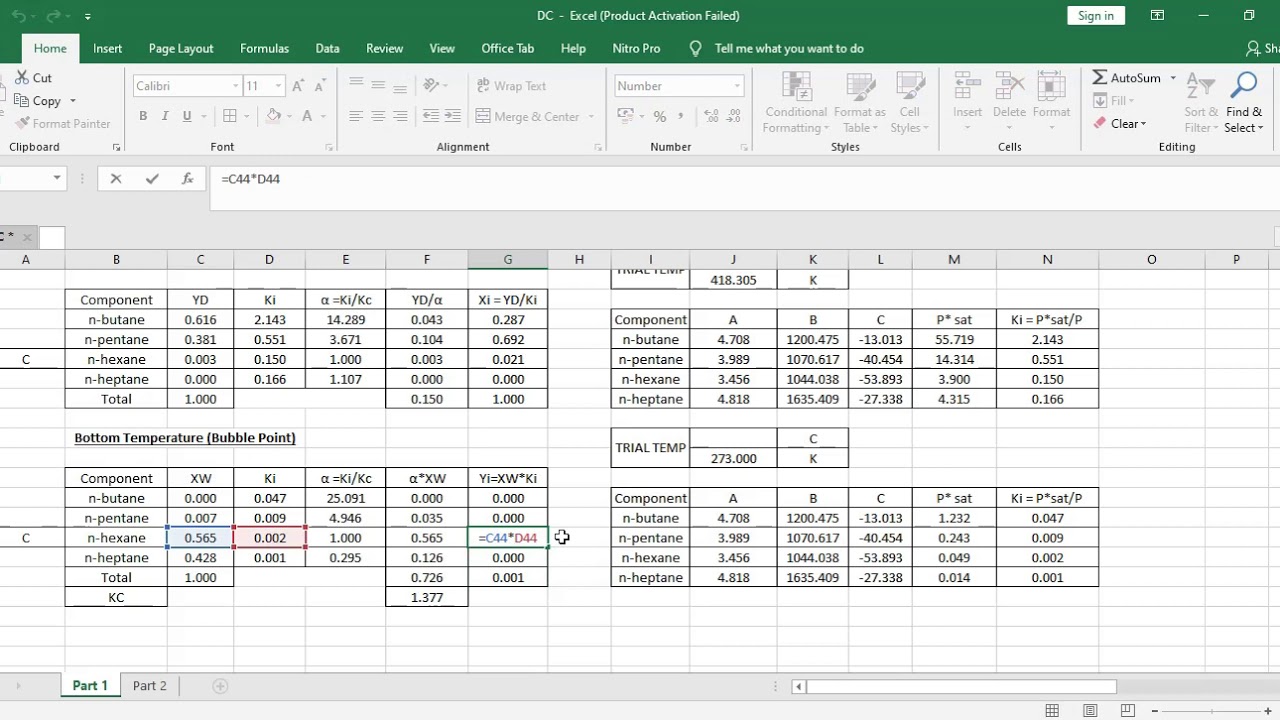Toggle Wrap Text
Viewport: 1280px width, 720px height.
click(x=511, y=86)
